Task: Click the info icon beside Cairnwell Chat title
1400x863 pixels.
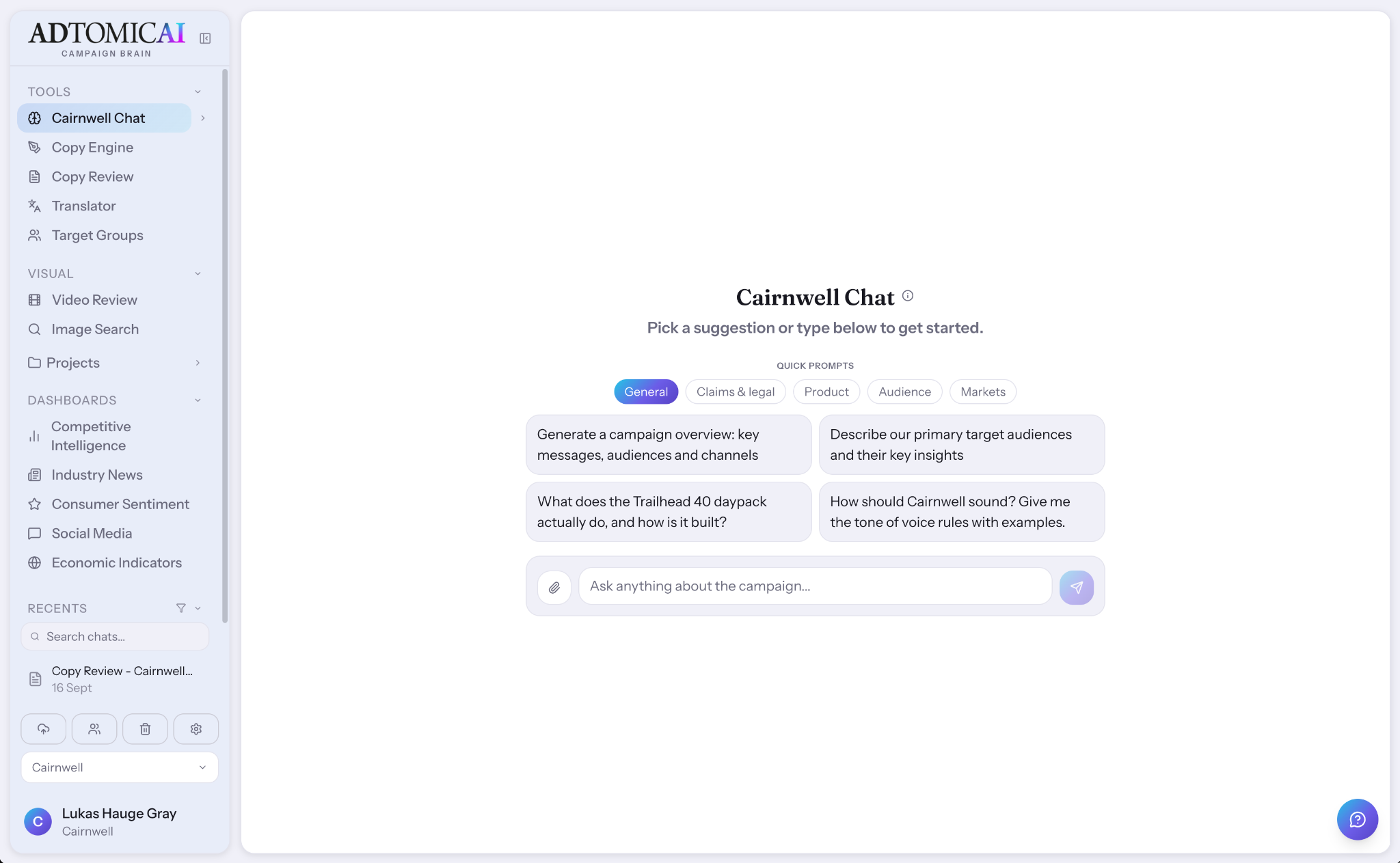Action: pyautogui.click(x=908, y=296)
